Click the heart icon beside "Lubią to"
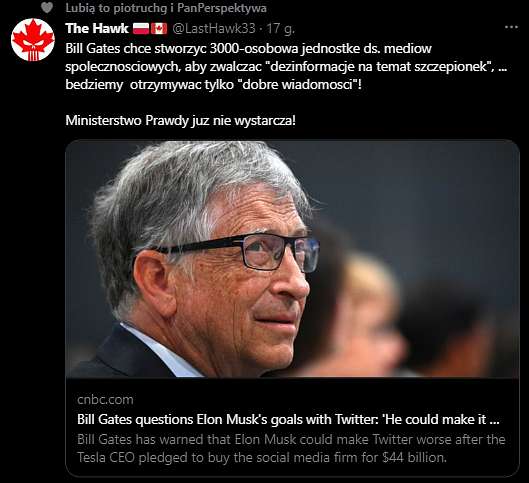The image size is (529, 483). 47,7
